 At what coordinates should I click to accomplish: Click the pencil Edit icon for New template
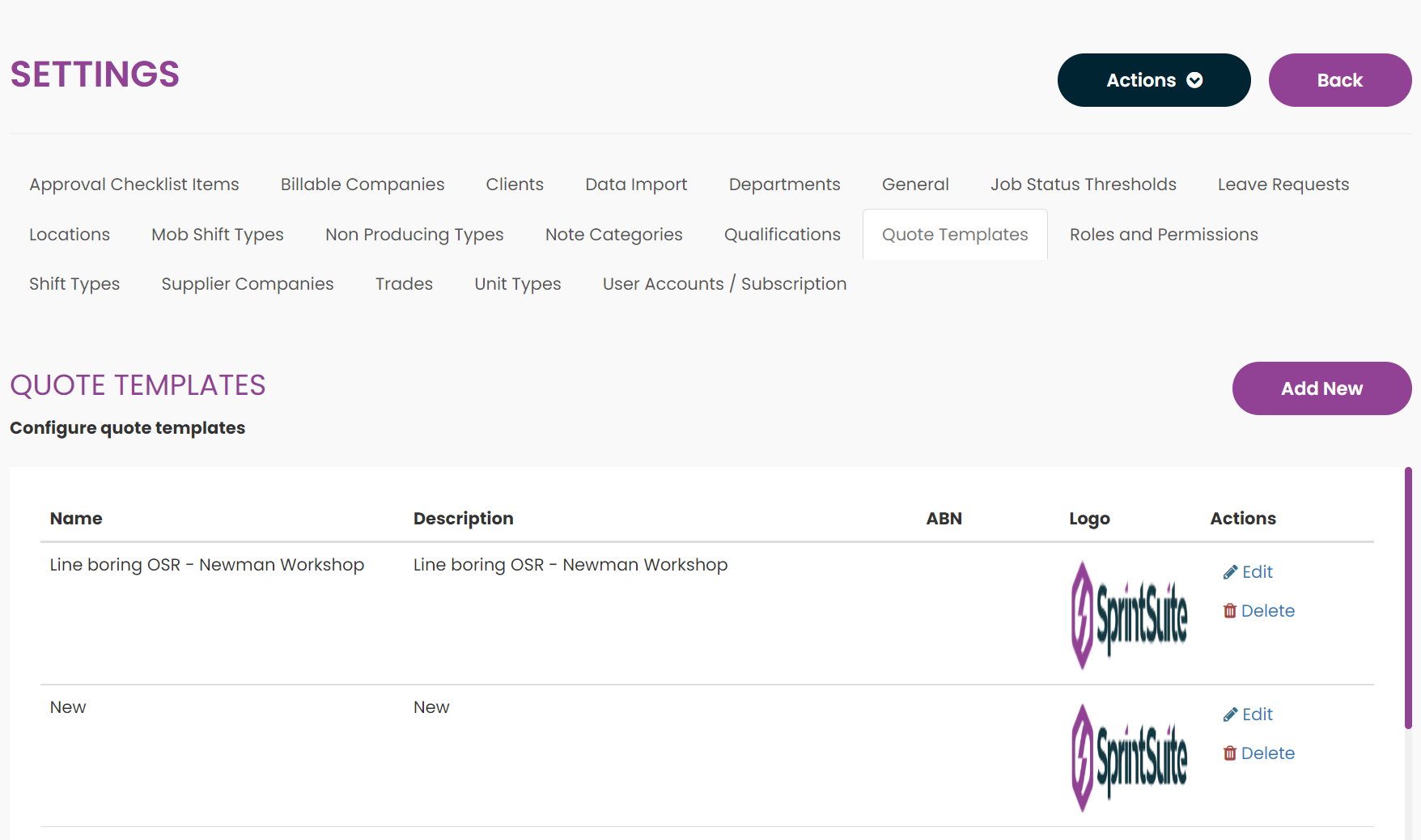pos(1230,715)
